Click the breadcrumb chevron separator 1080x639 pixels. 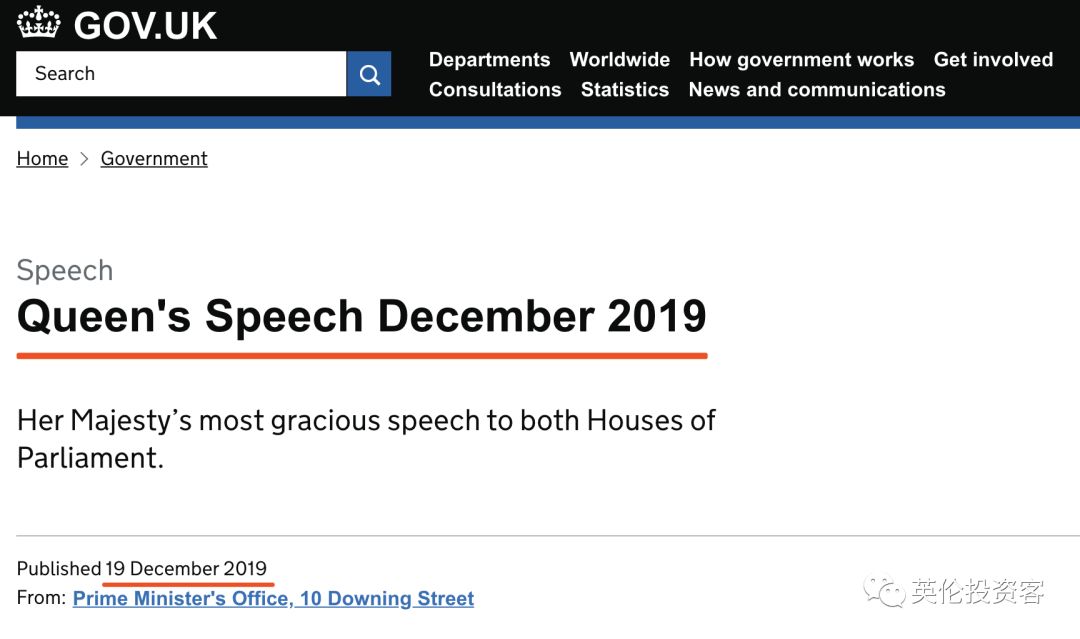(x=84, y=158)
